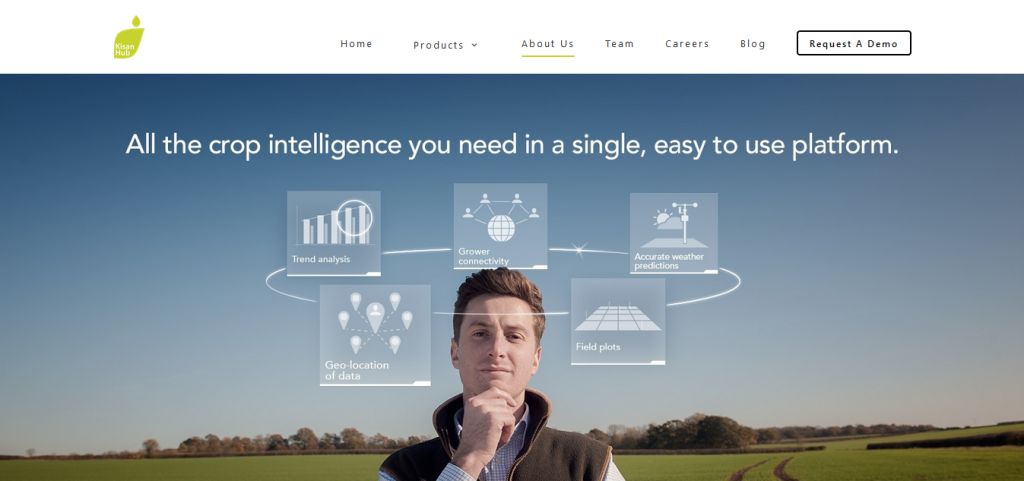Visit the Blog link
Screen dimensions: 1024x481
click(x=752, y=44)
